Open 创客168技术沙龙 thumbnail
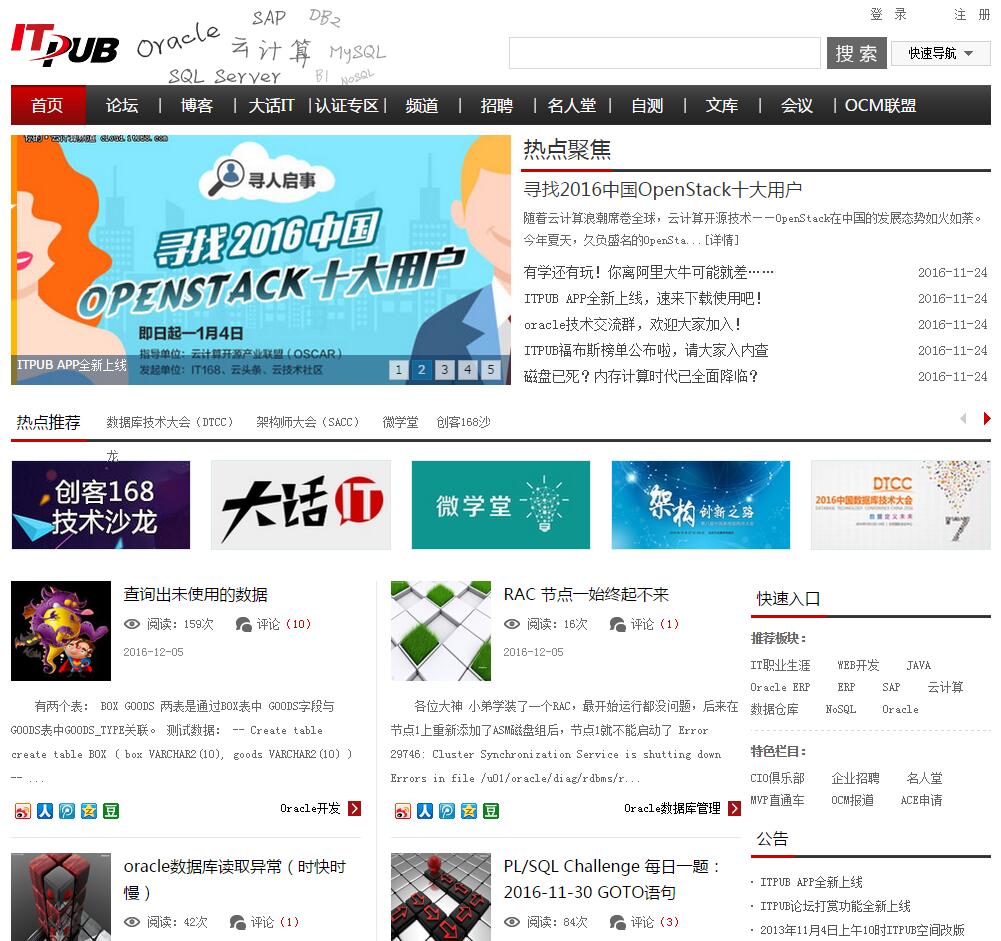The width and height of the screenshot is (1001, 941). (x=101, y=505)
